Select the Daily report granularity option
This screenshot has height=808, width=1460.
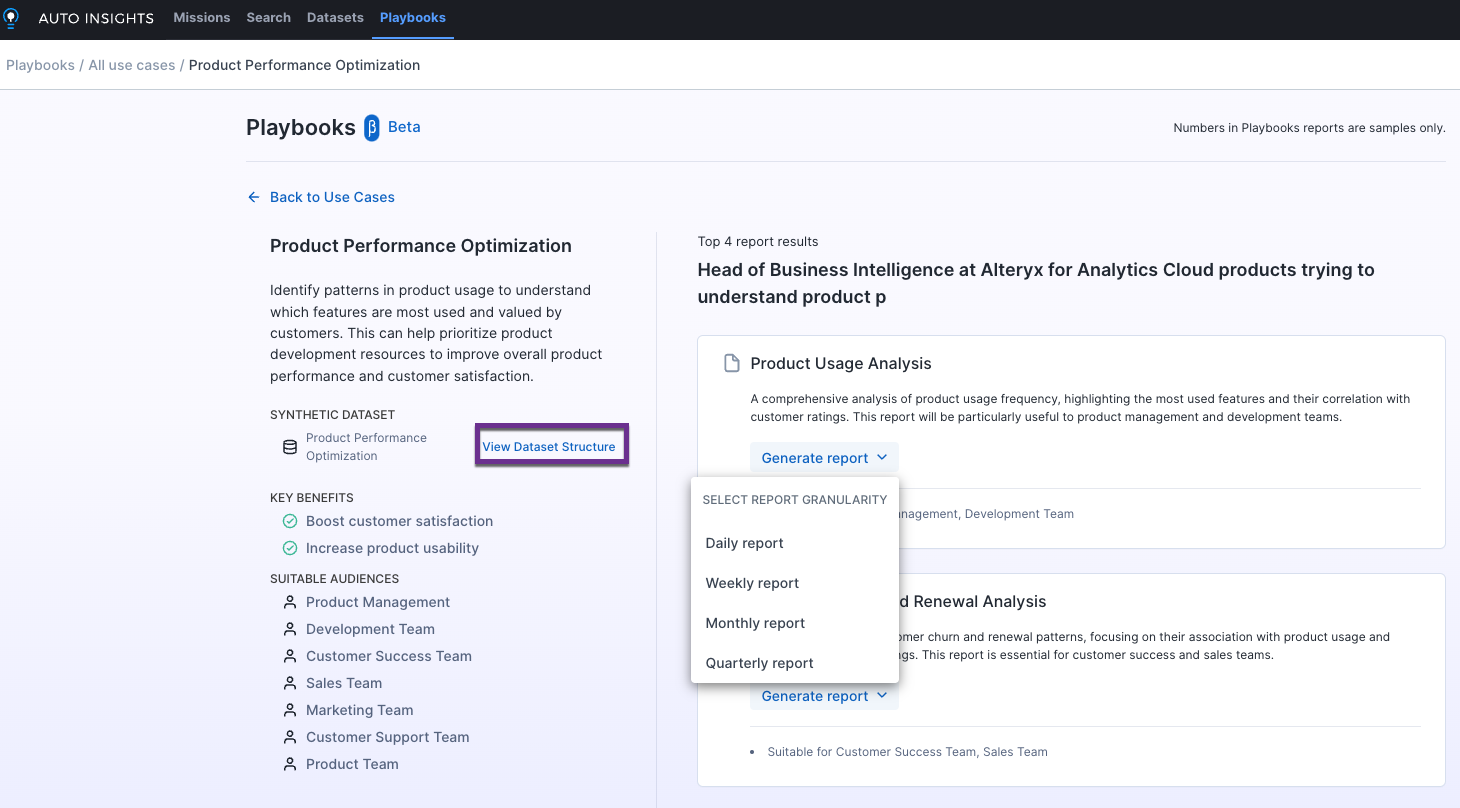[744, 543]
